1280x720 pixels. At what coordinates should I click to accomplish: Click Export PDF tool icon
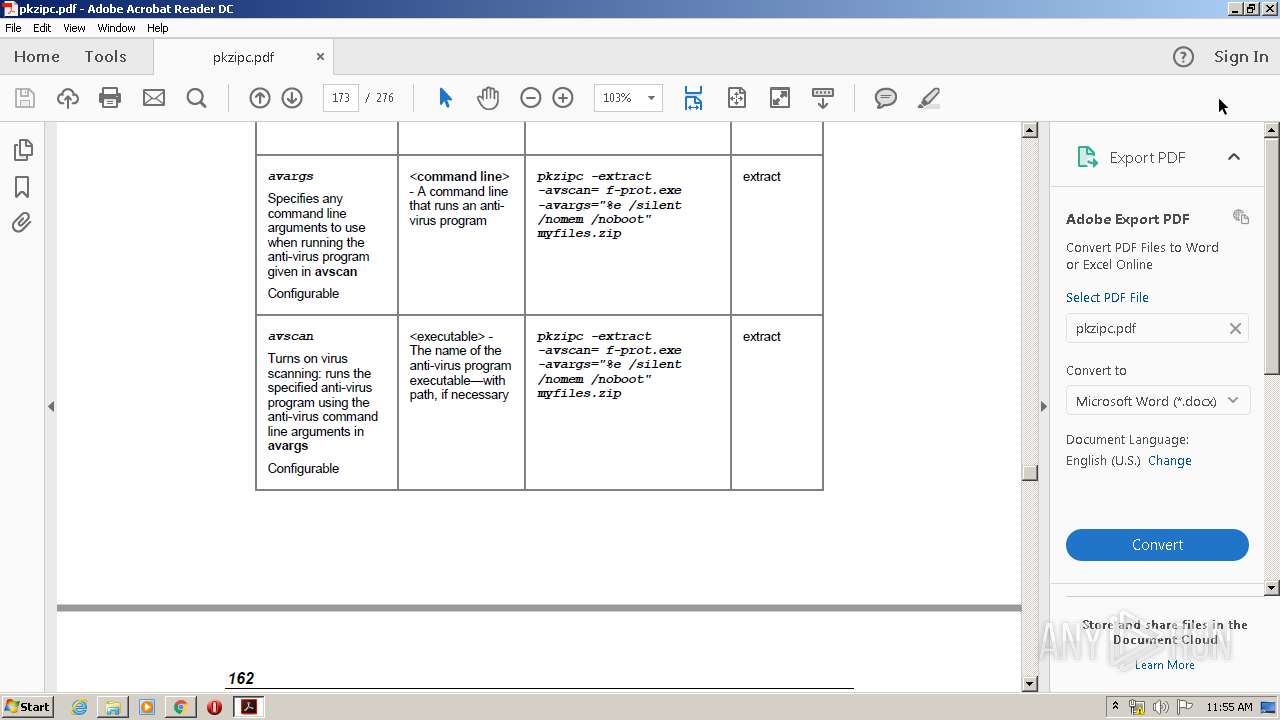tap(1087, 157)
